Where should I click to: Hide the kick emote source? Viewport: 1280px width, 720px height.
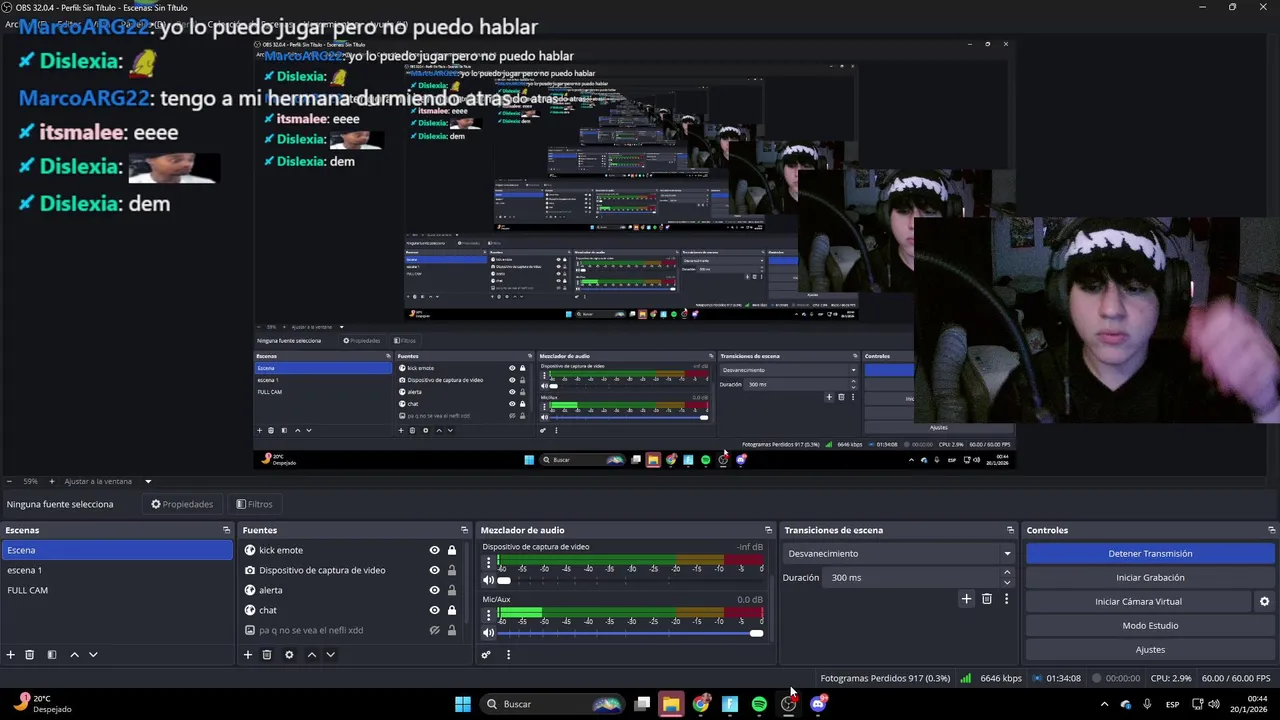pos(434,550)
